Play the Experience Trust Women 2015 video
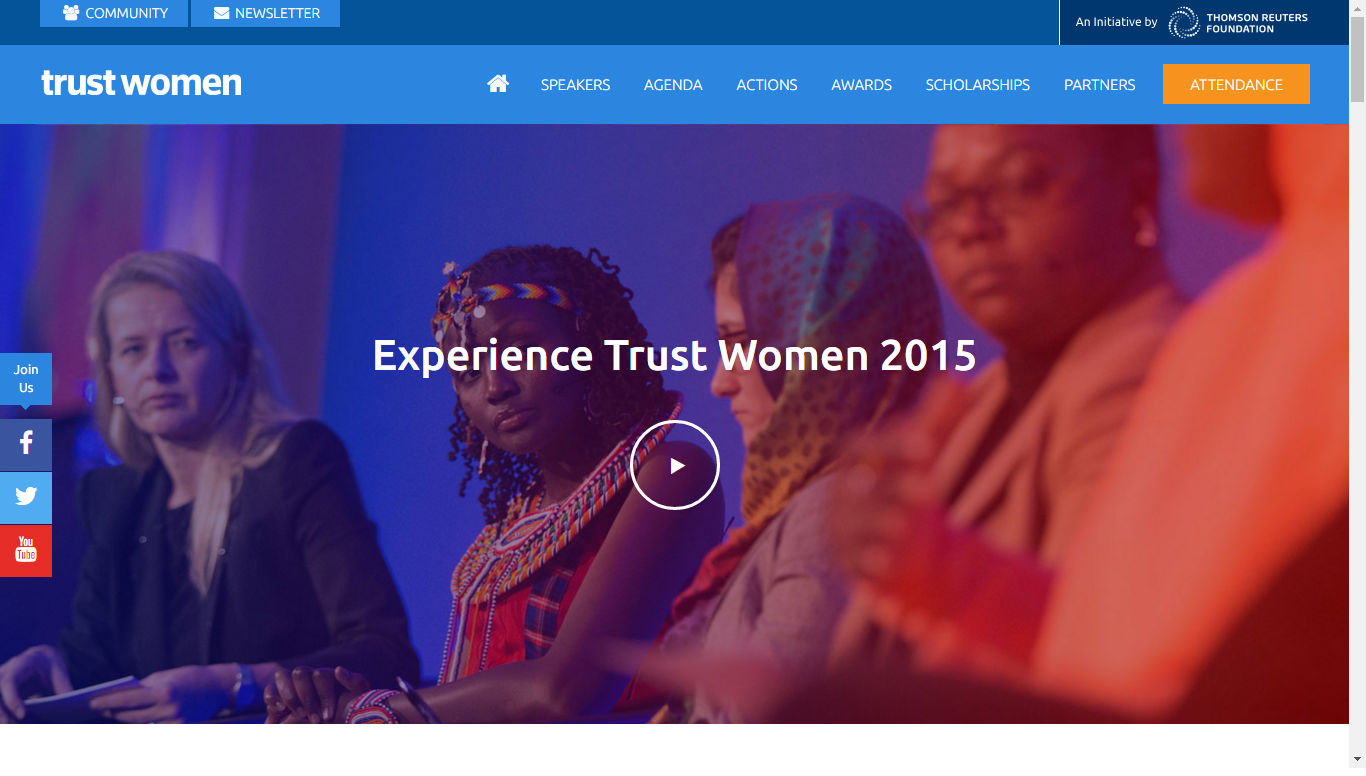This screenshot has width=1366, height=776. [x=675, y=465]
